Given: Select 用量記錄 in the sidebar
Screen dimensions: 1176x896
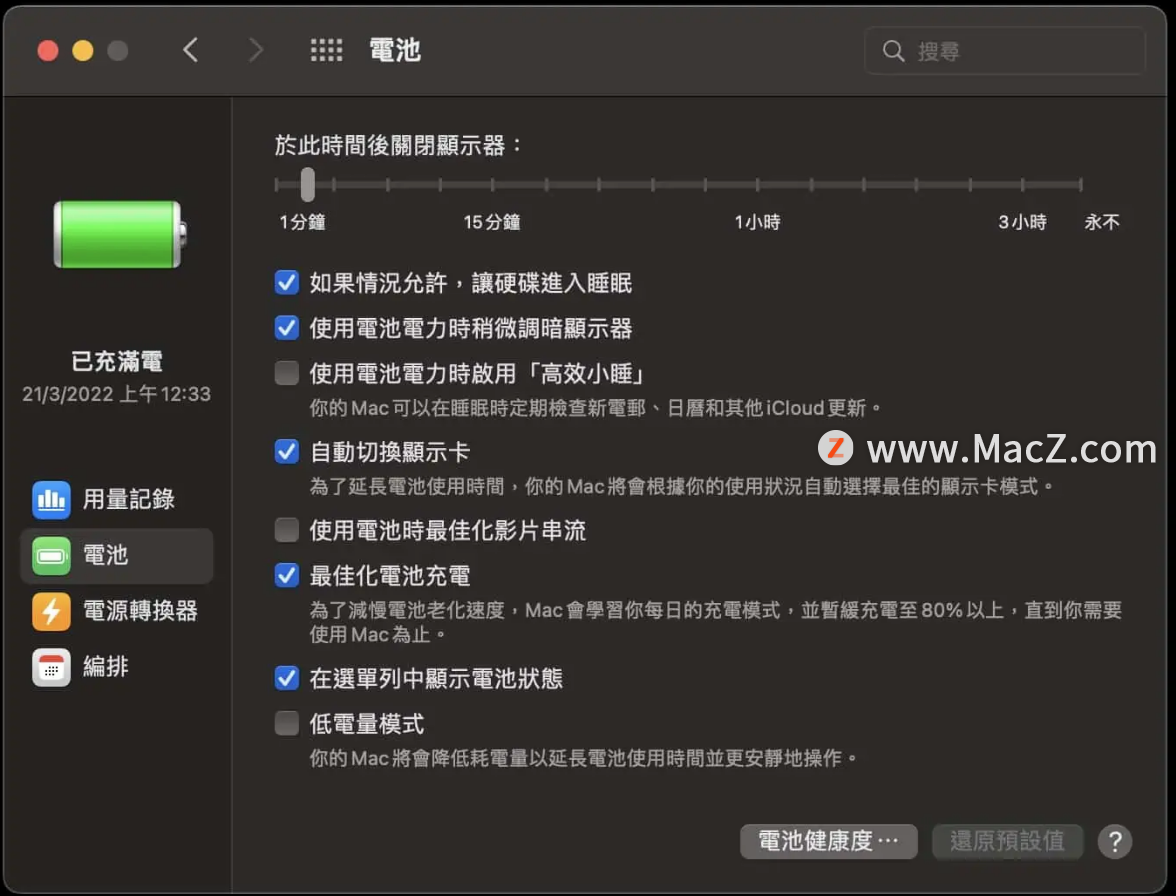Looking at the screenshot, I should (x=116, y=499).
